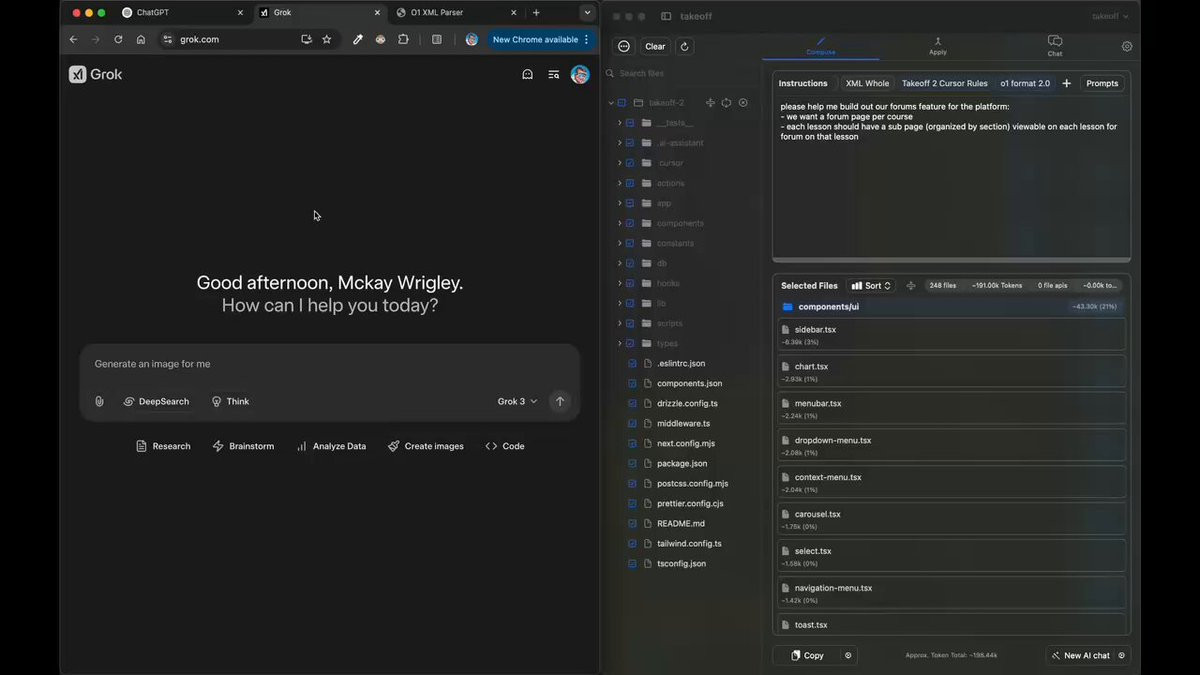Click the Grok logo in the header
1200x675 pixels.
[96, 74]
